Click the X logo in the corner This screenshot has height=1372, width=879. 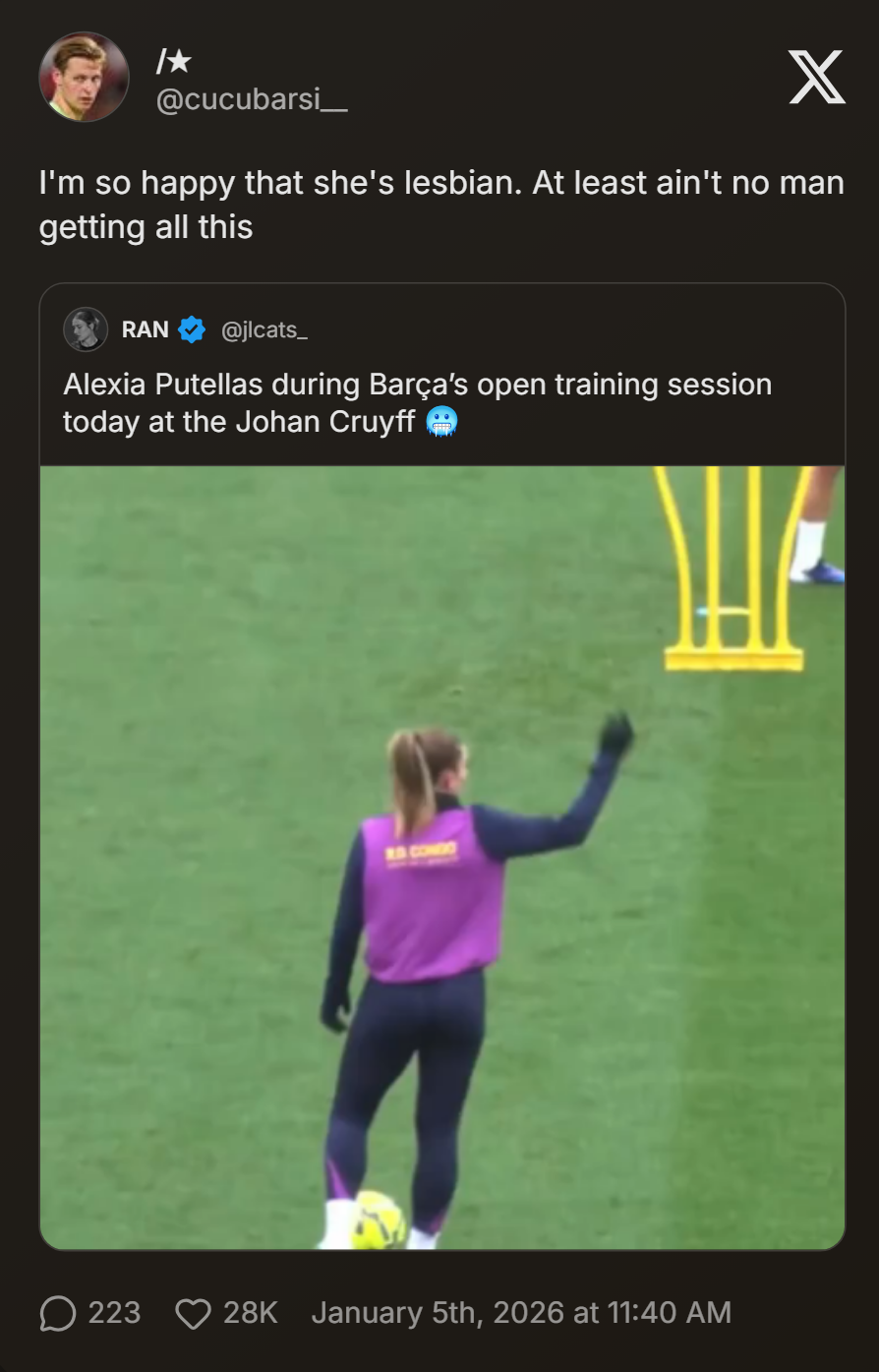click(x=816, y=78)
